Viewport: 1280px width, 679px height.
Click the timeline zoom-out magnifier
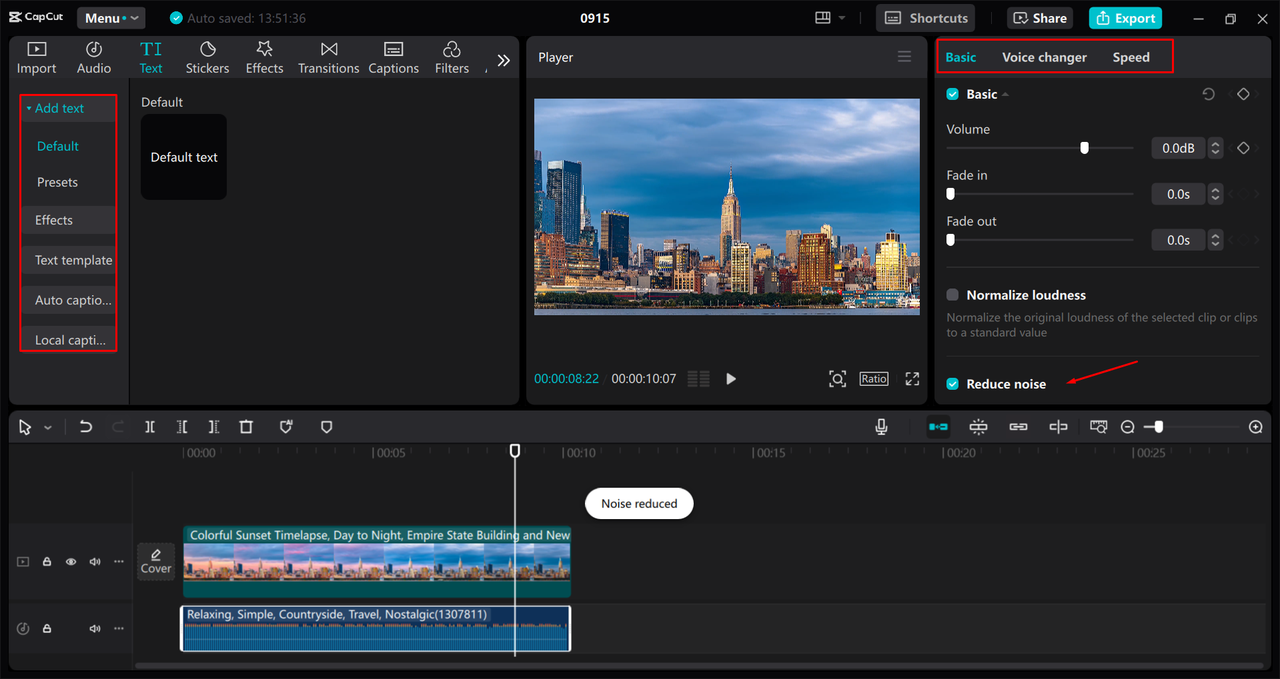tap(1128, 427)
